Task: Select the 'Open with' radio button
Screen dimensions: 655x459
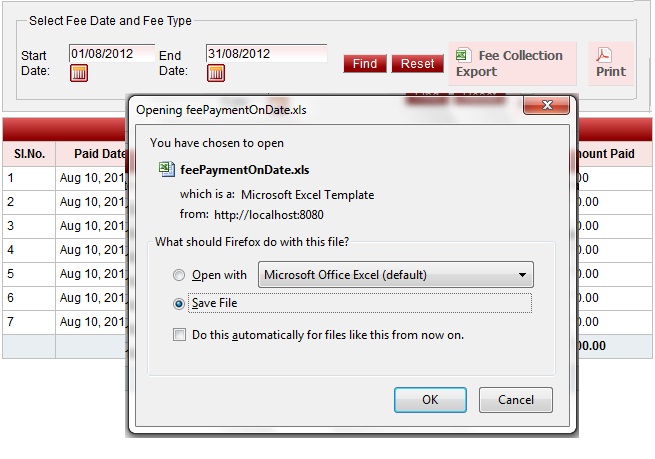Action: pos(179,275)
